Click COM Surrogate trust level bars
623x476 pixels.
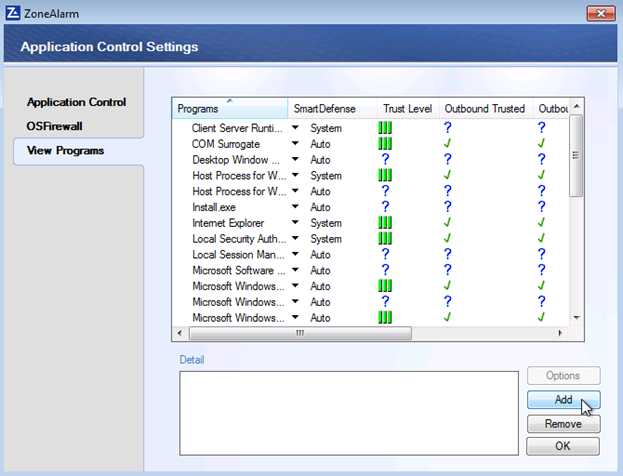385,144
